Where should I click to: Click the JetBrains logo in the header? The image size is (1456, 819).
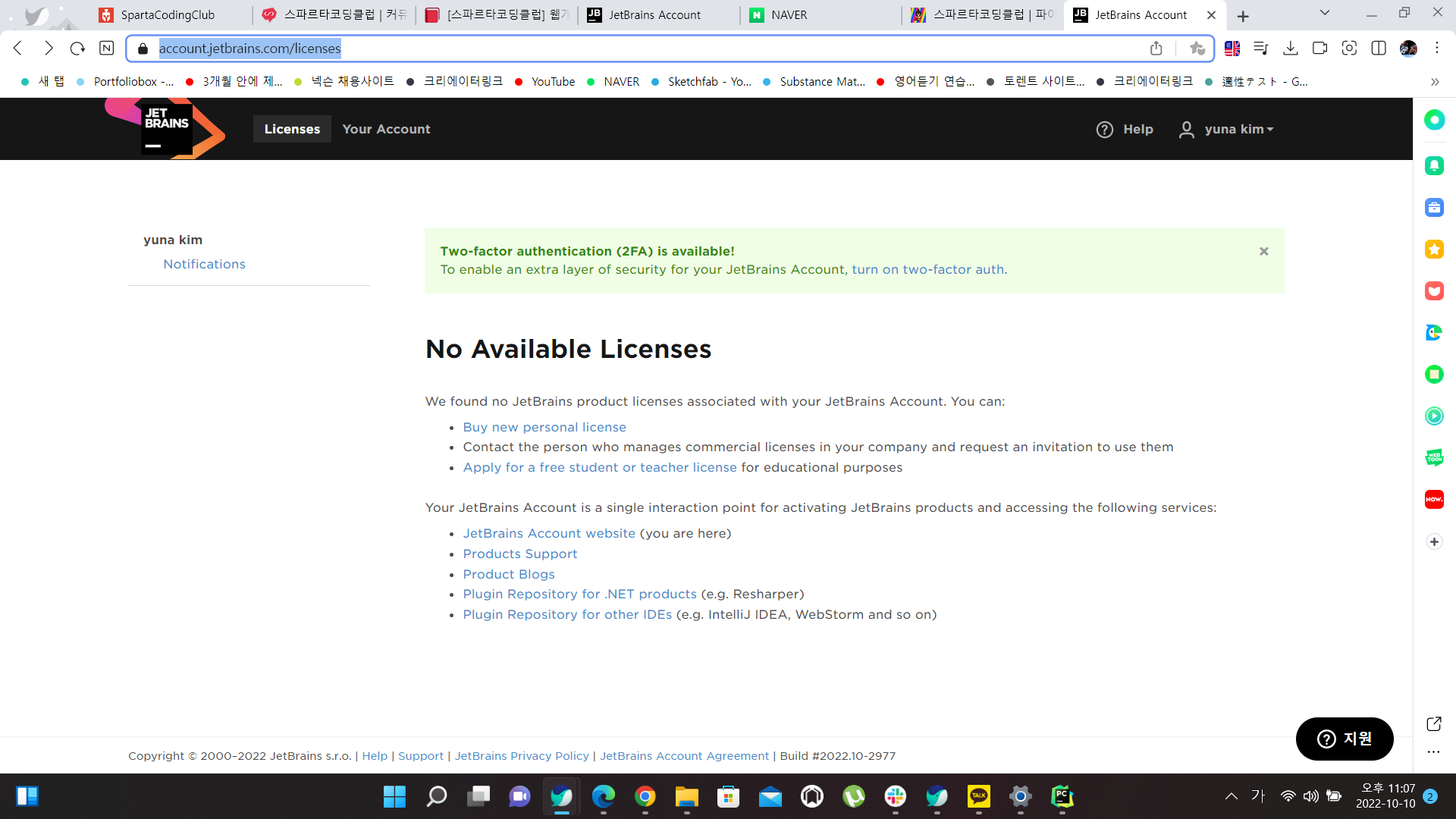(x=165, y=129)
